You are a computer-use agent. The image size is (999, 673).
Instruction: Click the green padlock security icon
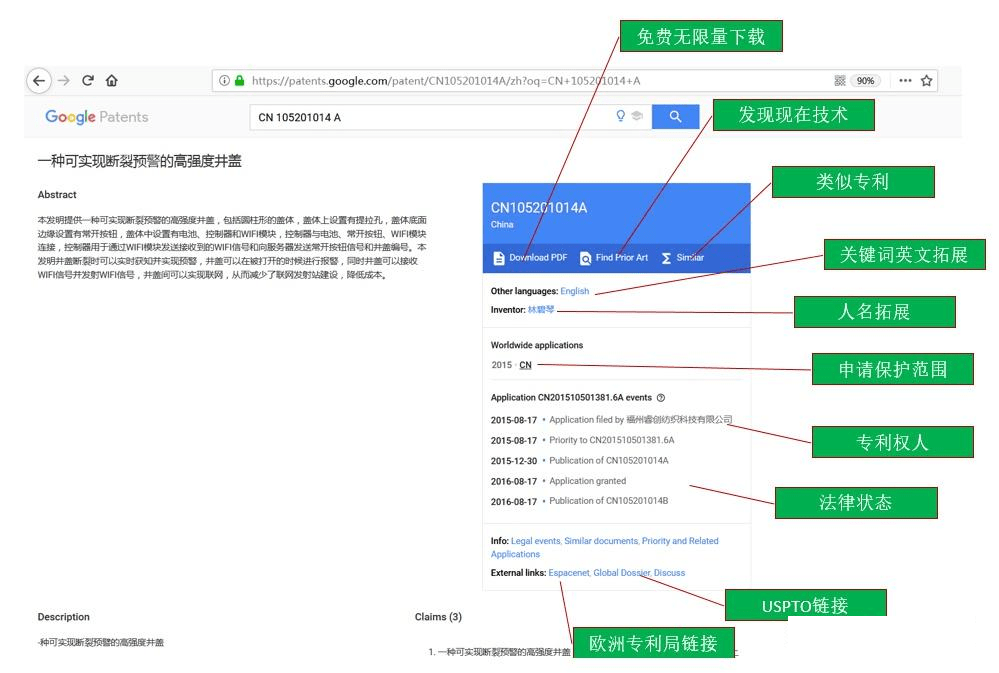240,81
